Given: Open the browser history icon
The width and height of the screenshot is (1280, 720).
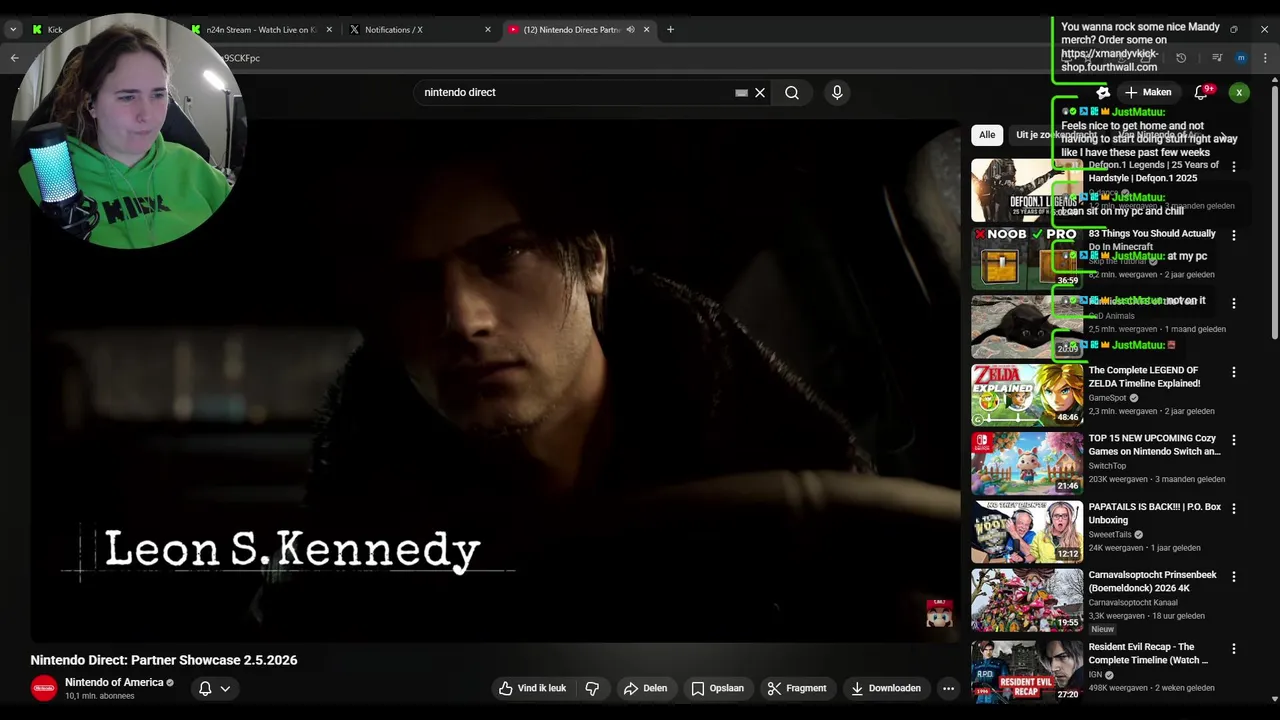Looking at the screenshot, I should pos(1181,58).
